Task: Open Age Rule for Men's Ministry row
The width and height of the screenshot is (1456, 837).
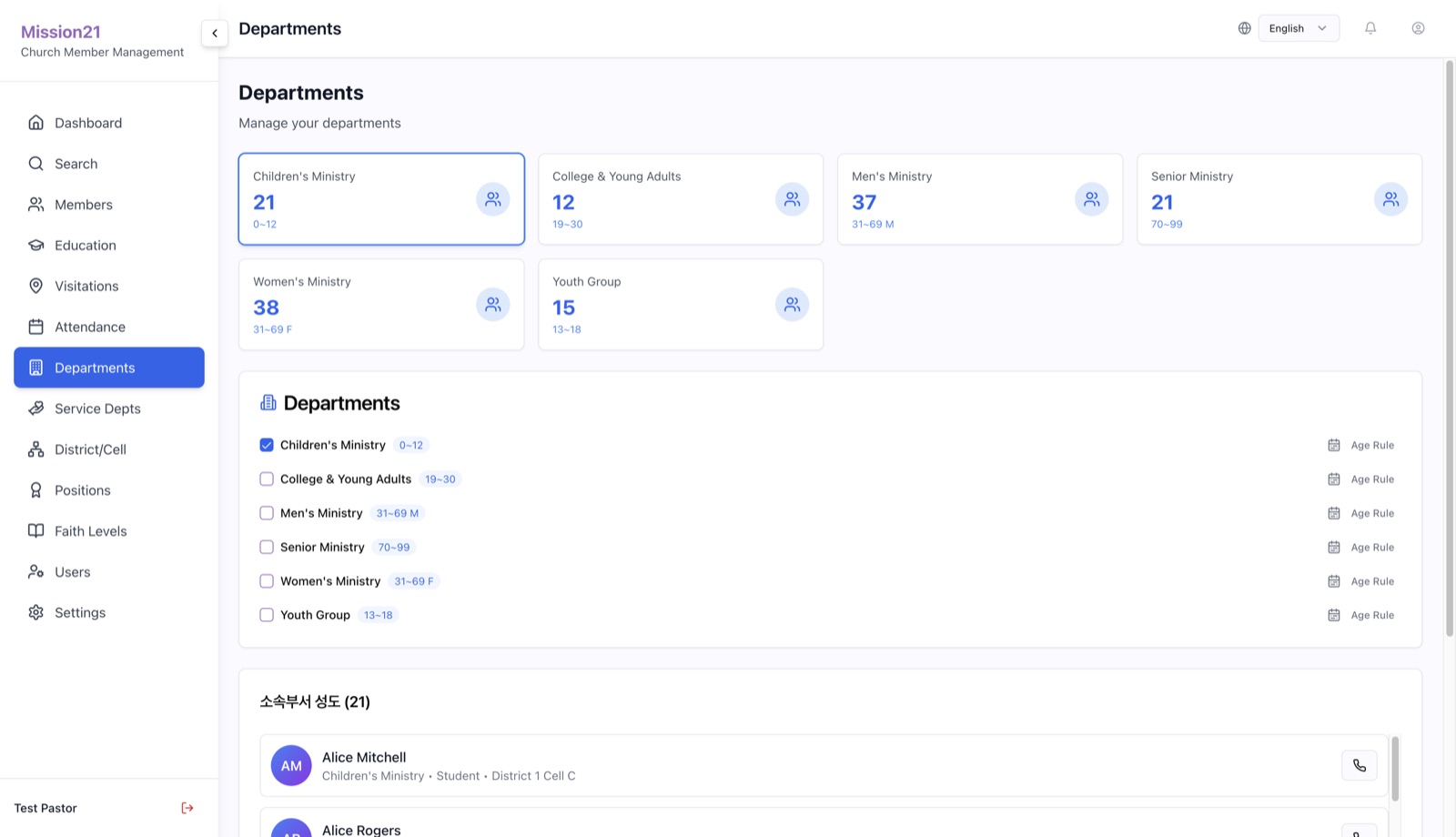Action: click(1361, 513)
